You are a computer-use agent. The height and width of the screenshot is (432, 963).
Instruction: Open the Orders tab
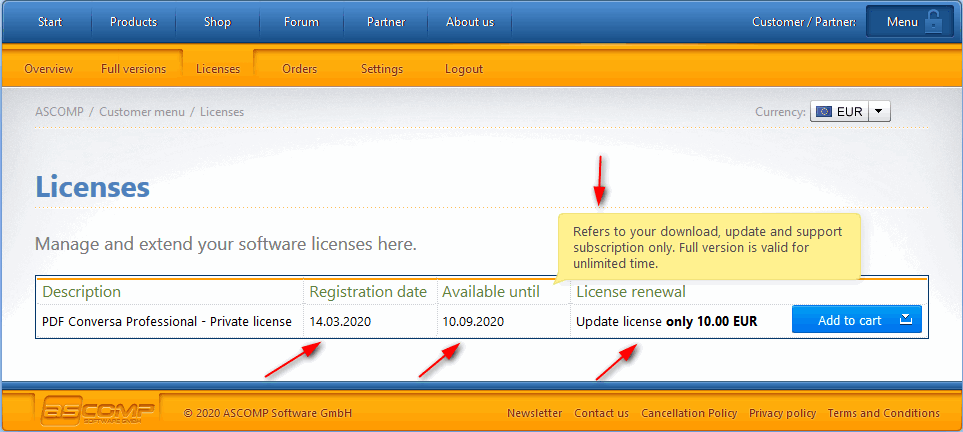click(x=300, y=69)
